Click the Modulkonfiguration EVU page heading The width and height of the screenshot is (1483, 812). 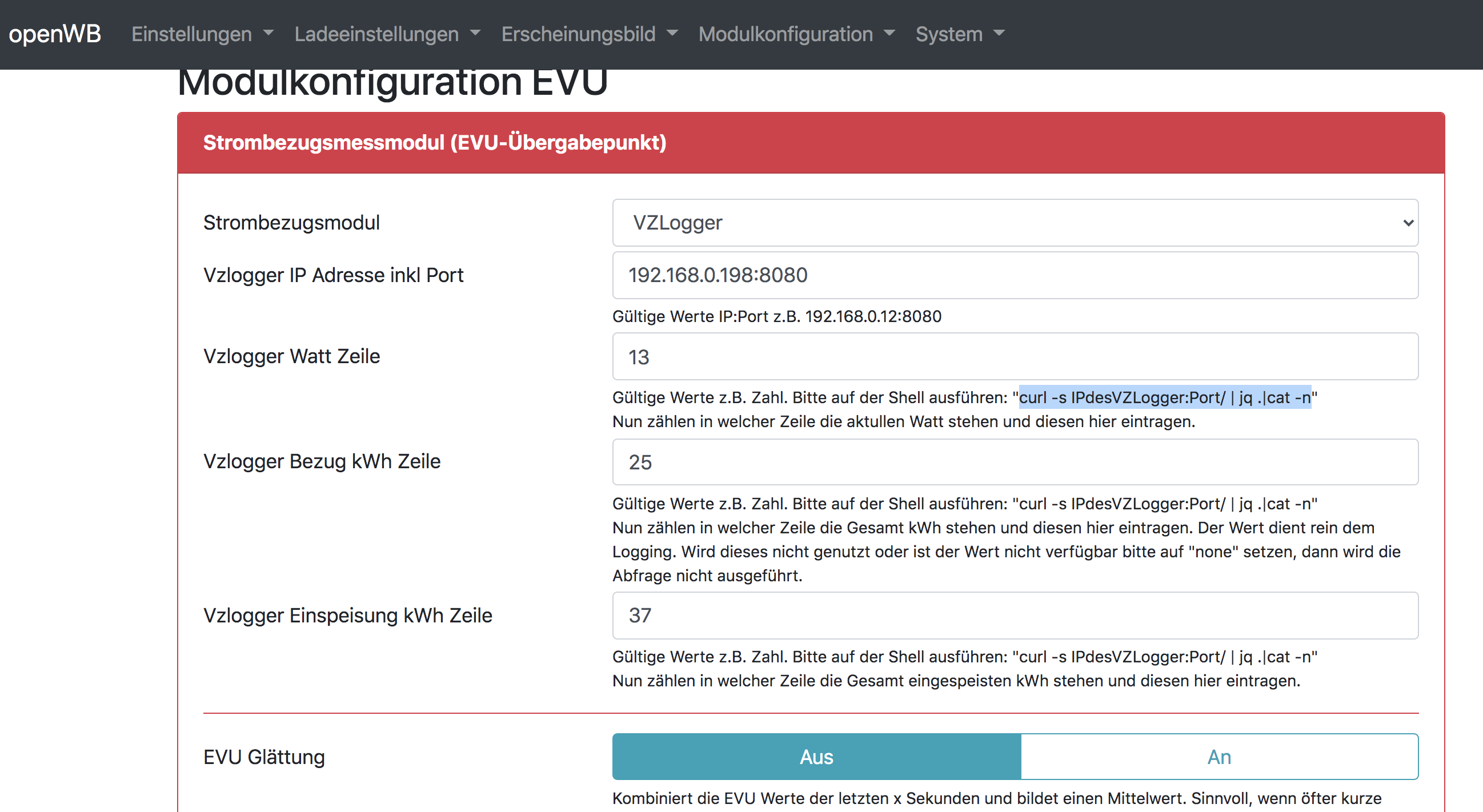392,82
